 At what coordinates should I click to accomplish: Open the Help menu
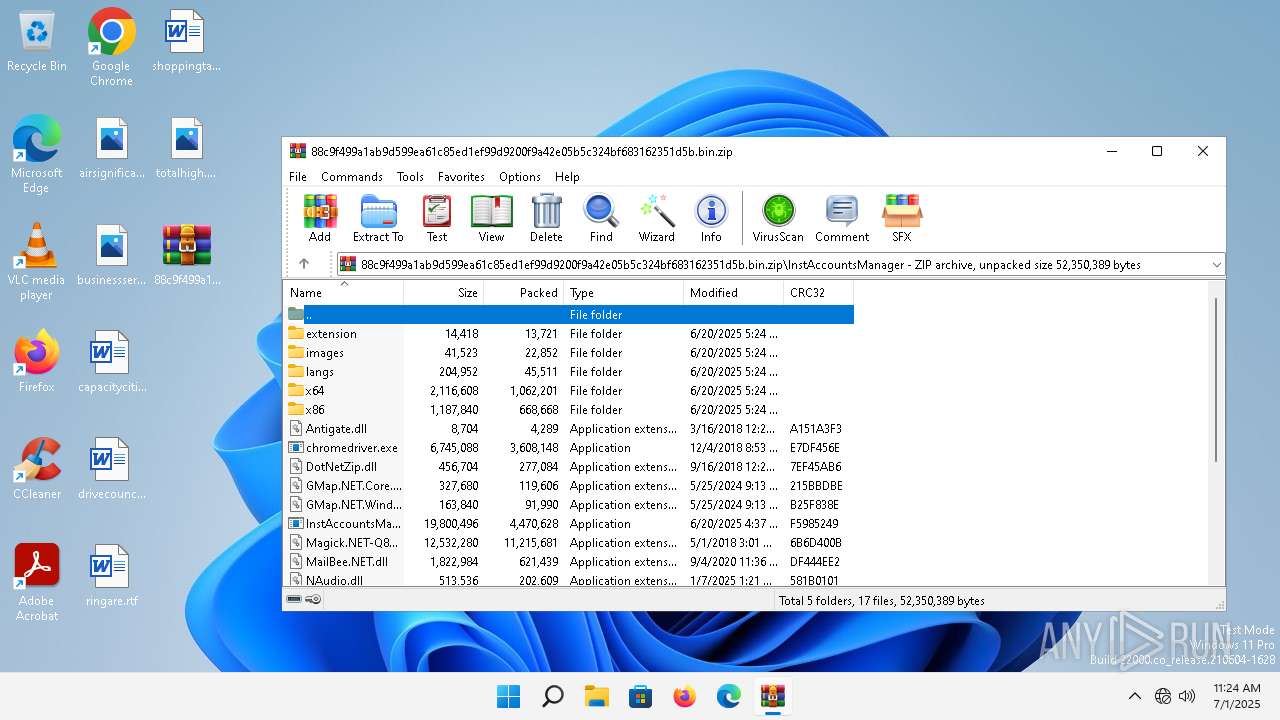point(567,176)
